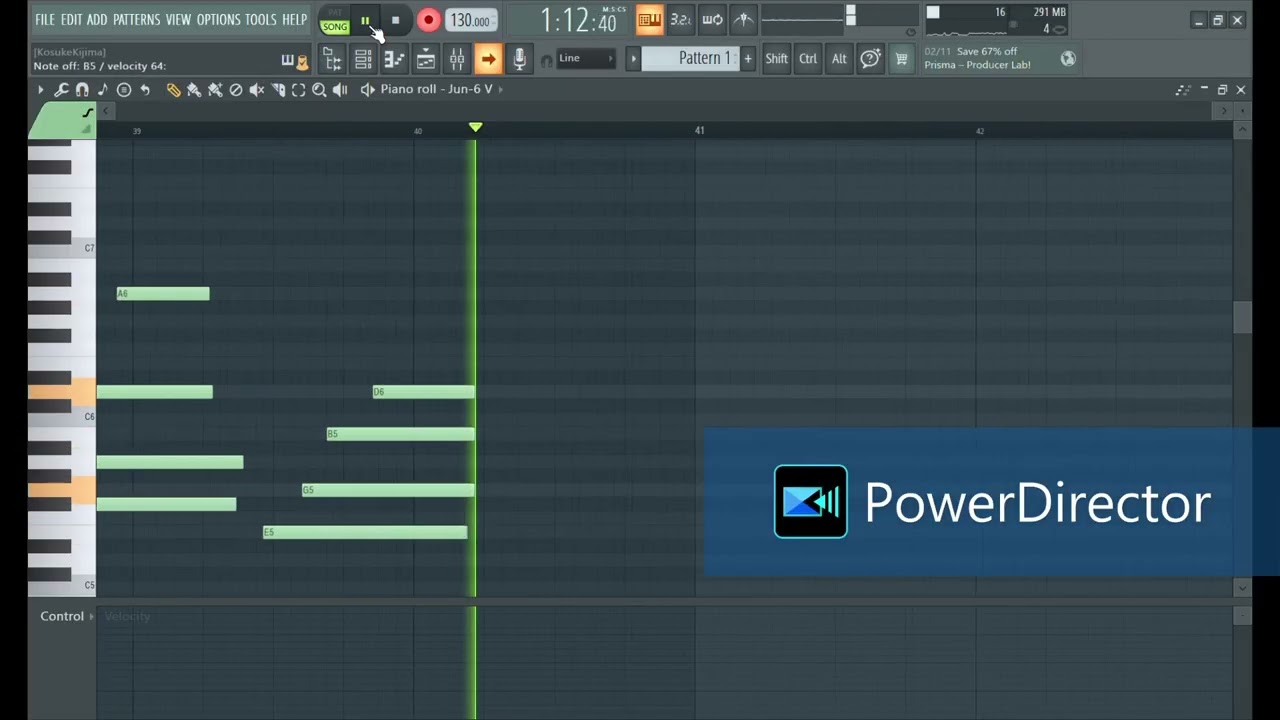Click the Ctrl modifier button
Viewport: 1280px width, 720px height.
(808, 59)
